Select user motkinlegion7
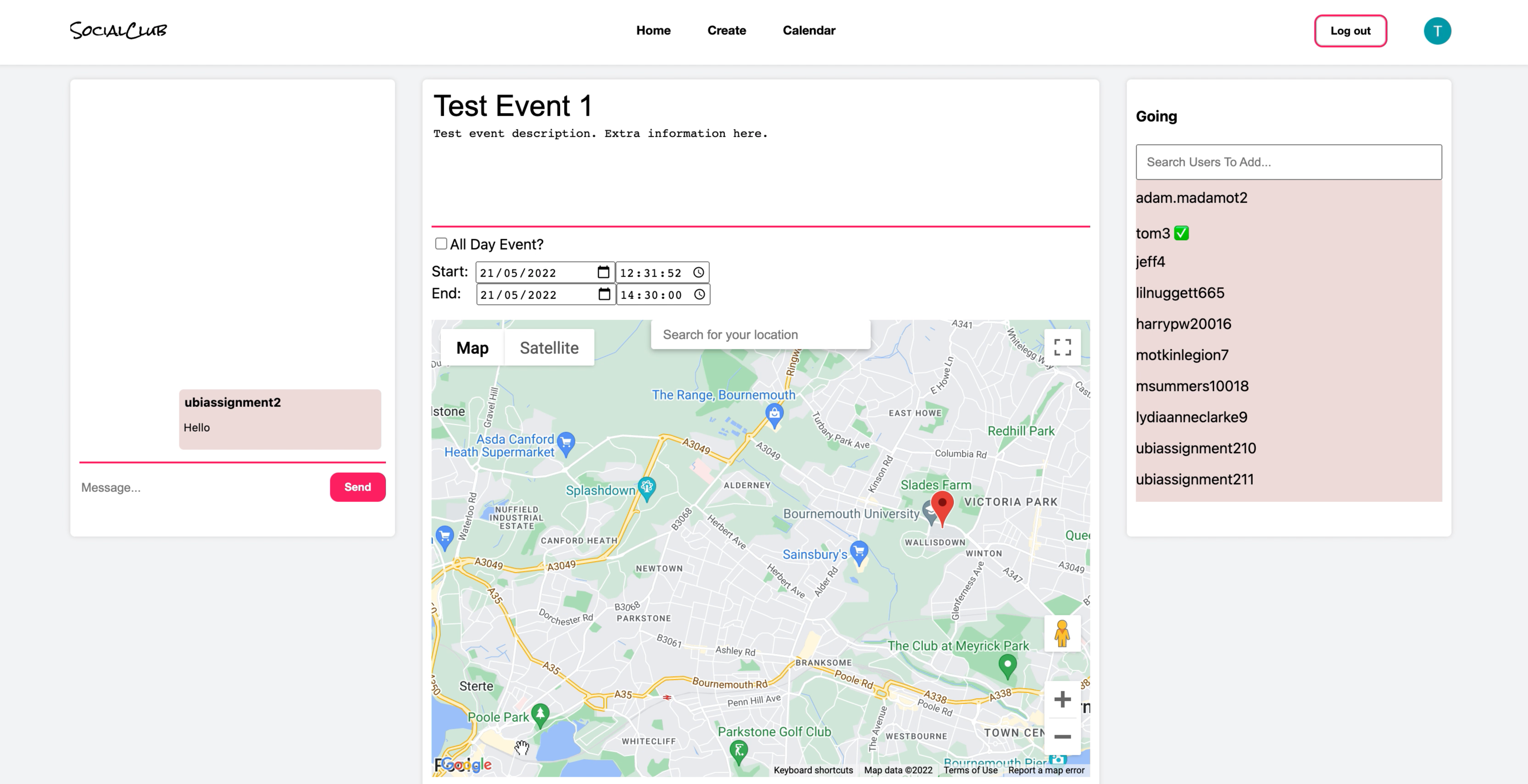Viewport: 1528px width, 784px height. click(x=1182, y=355)
